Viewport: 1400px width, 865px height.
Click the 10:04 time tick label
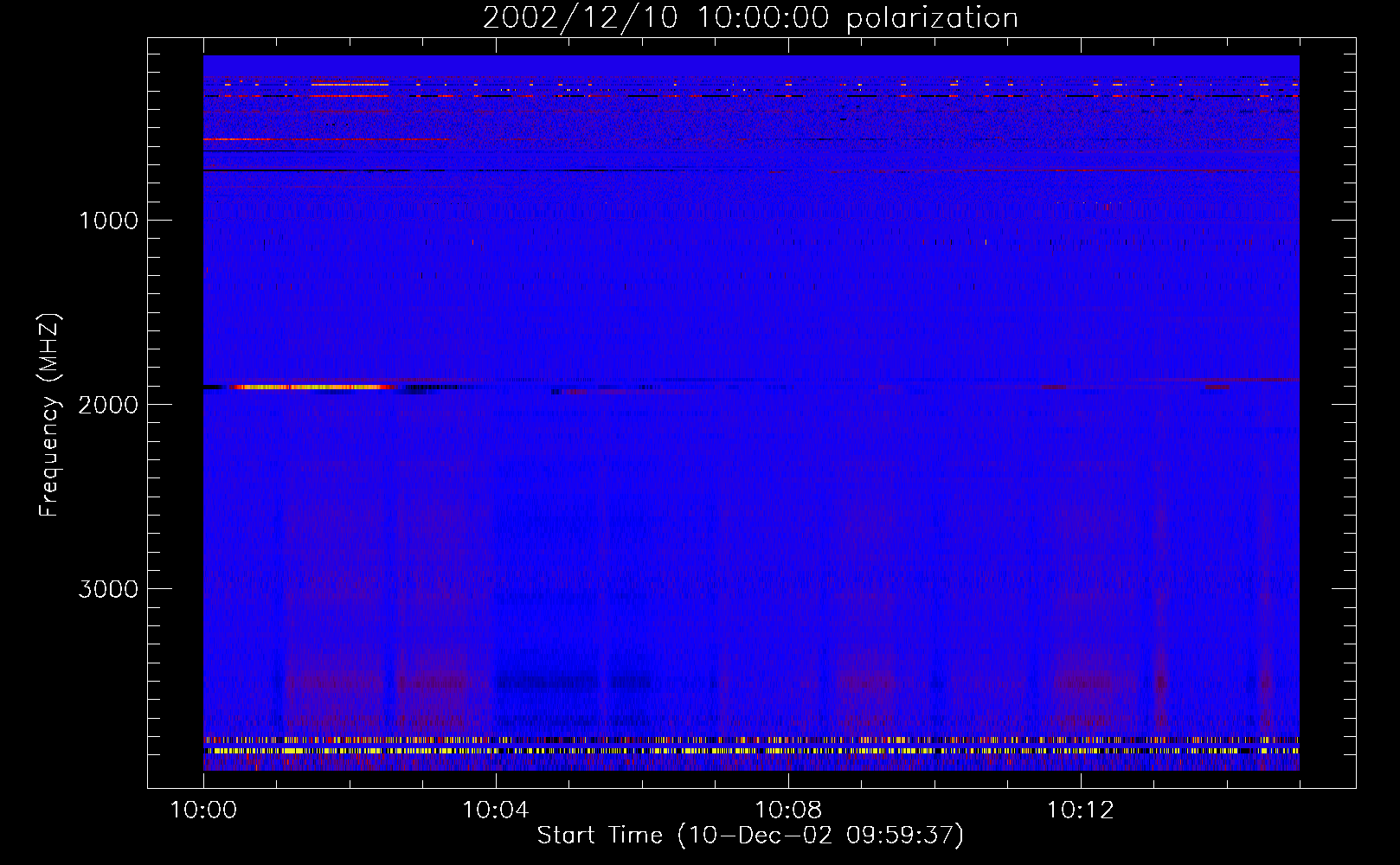tap(496, 811)
